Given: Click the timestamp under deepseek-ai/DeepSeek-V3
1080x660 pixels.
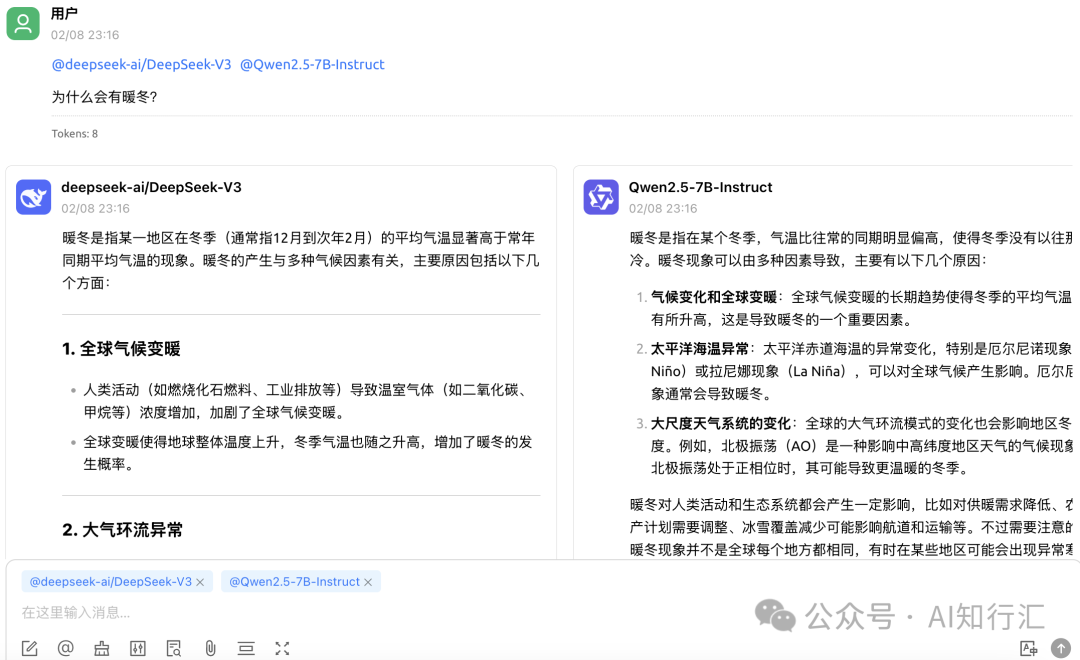Looking at the screenshot, I should point(95,208).
